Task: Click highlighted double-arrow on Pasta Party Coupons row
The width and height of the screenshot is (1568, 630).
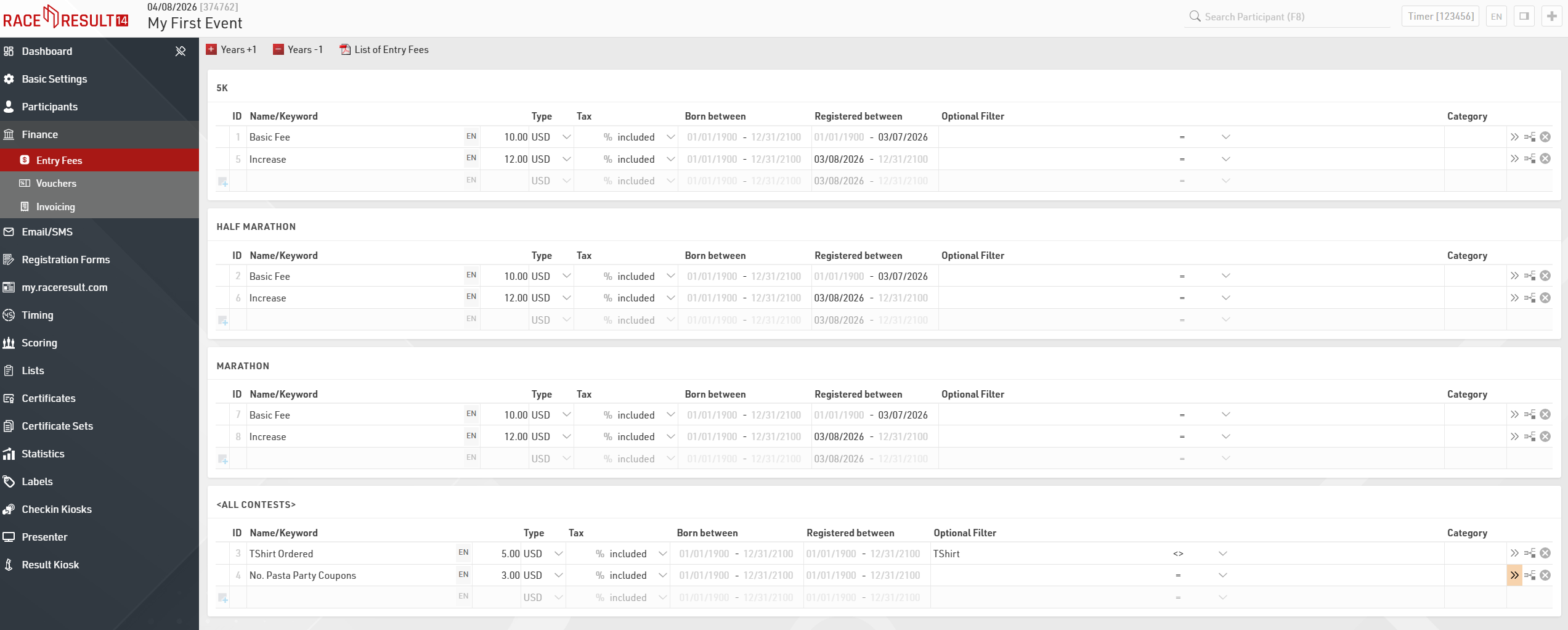Action: click(x=1514, y=575)
